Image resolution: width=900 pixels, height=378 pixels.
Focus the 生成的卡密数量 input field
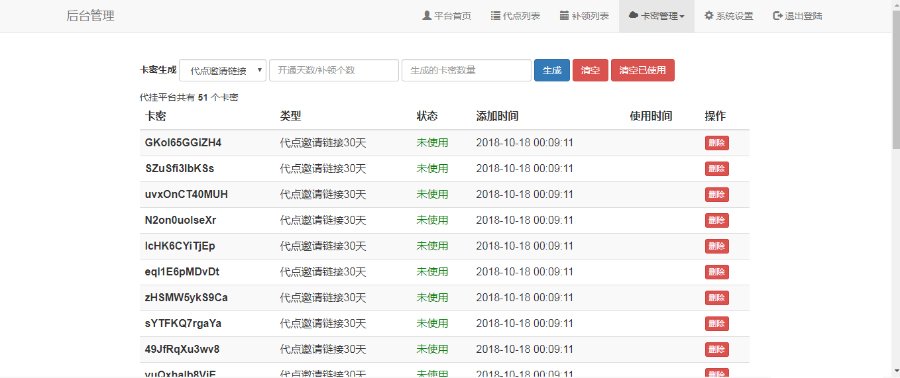click(467, 71)
